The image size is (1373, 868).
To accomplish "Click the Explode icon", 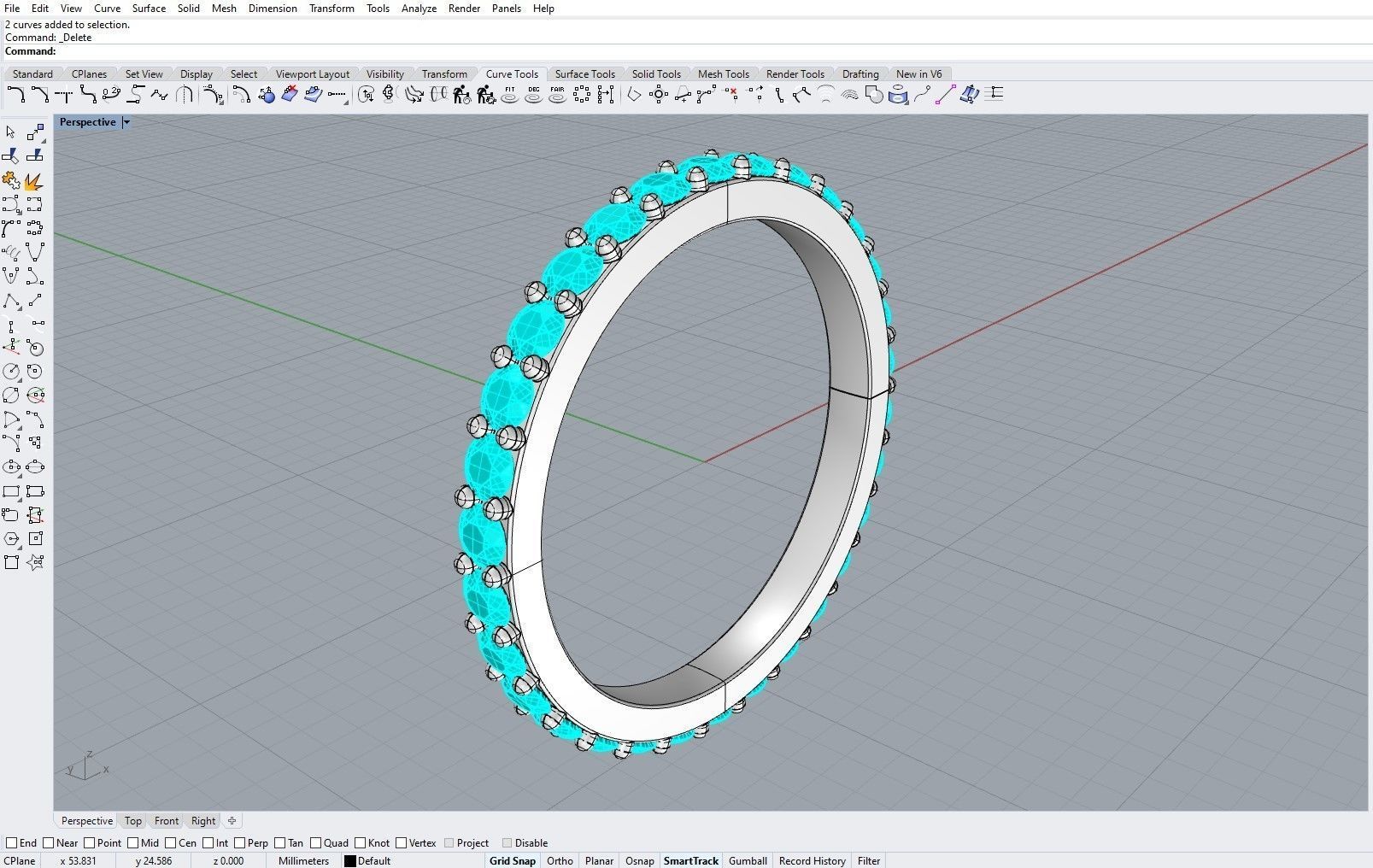I will tap(34, 180).
